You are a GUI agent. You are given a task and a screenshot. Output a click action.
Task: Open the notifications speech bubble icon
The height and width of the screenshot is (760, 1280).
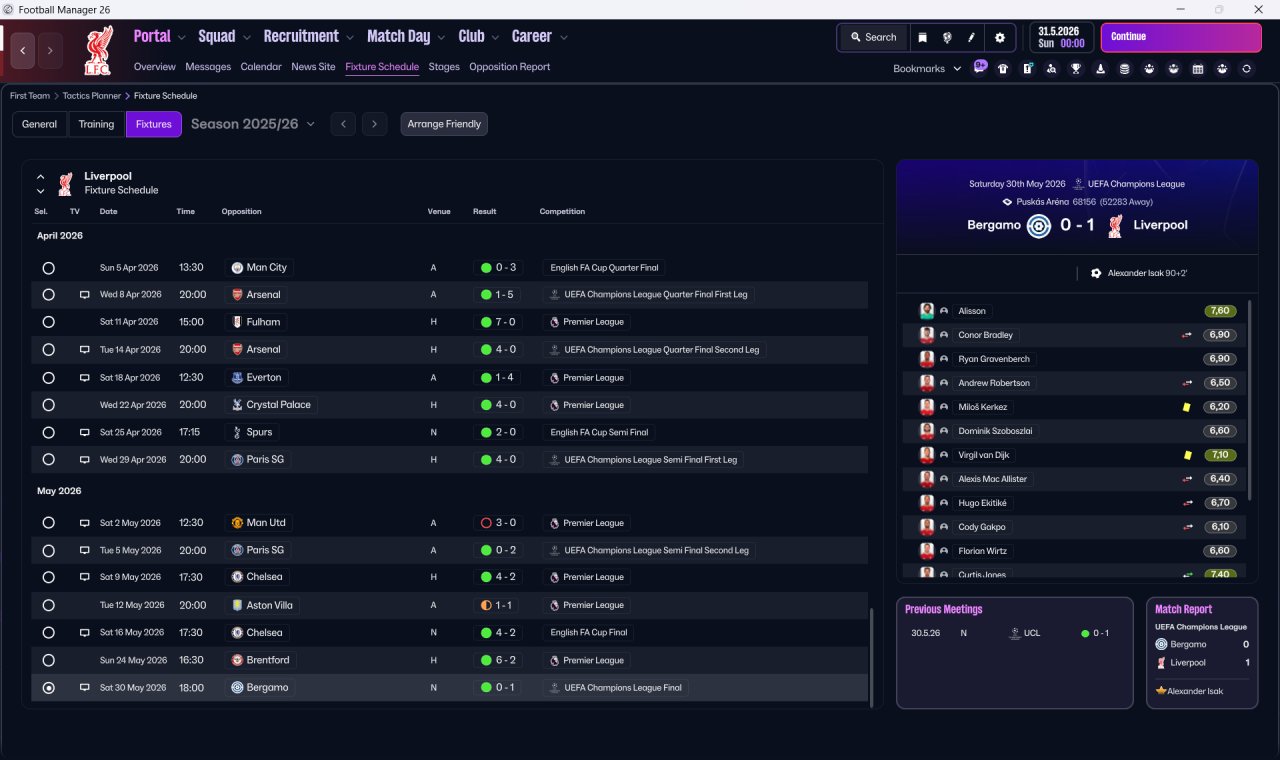980,68
